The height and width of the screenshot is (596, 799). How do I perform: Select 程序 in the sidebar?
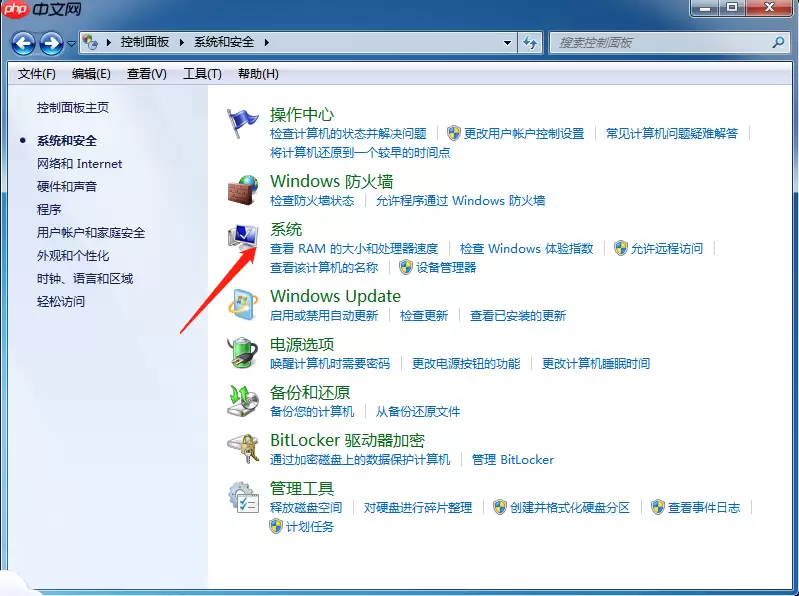point(49,209)
